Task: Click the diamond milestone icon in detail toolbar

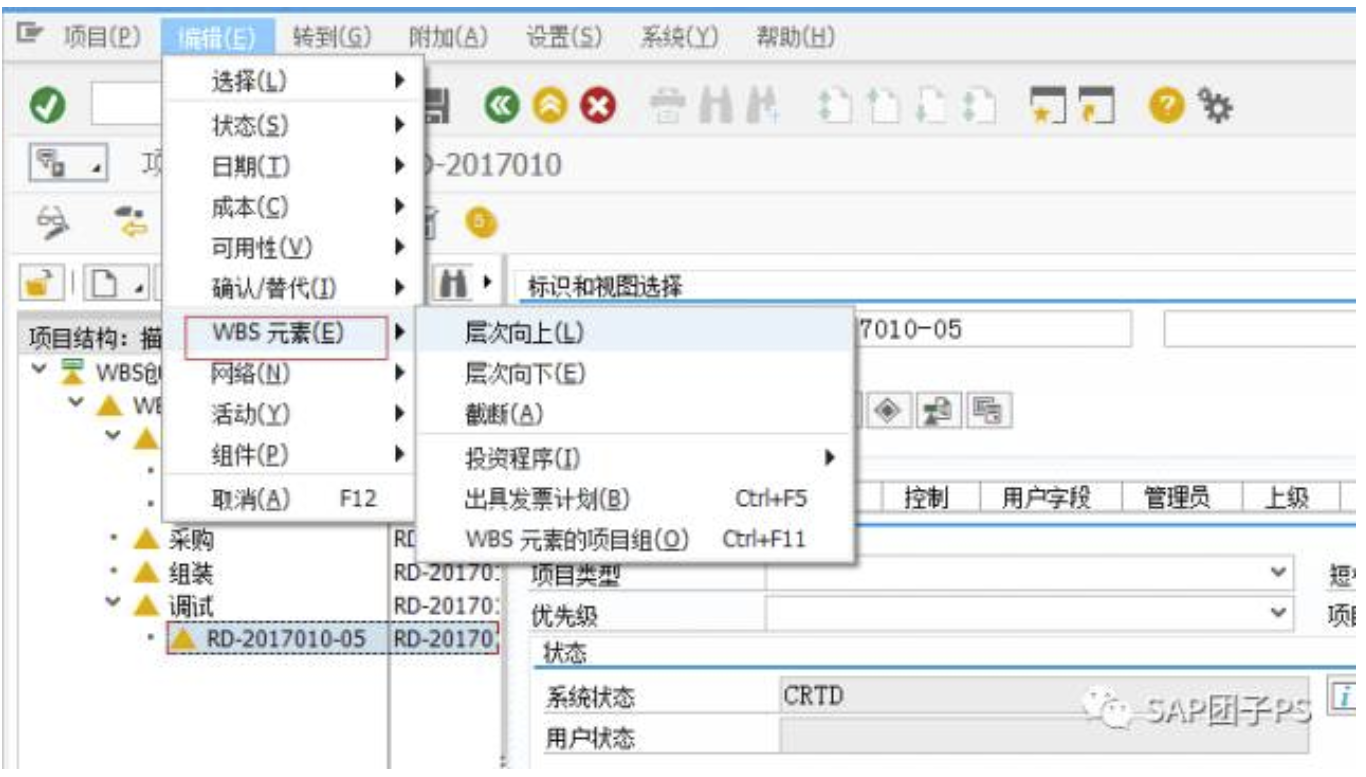Action: click(889, 412)
